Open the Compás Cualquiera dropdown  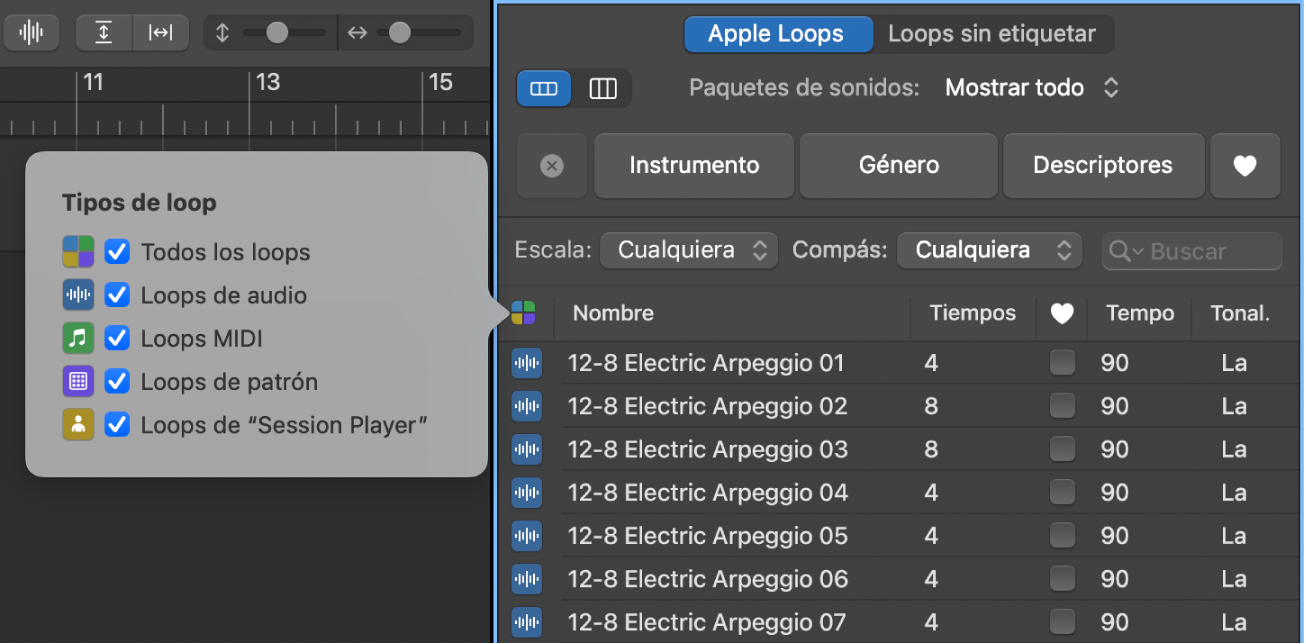click(x=989, y=250)
